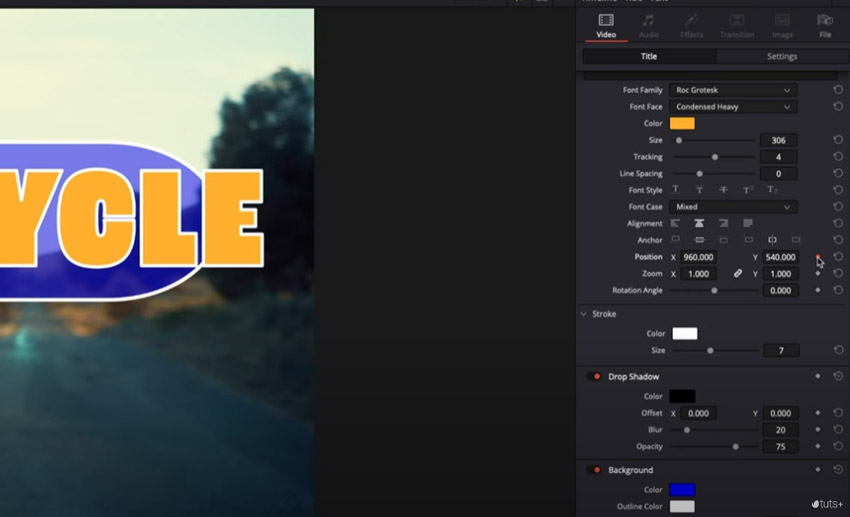Reset the Font Family parameter

point(838,90)
